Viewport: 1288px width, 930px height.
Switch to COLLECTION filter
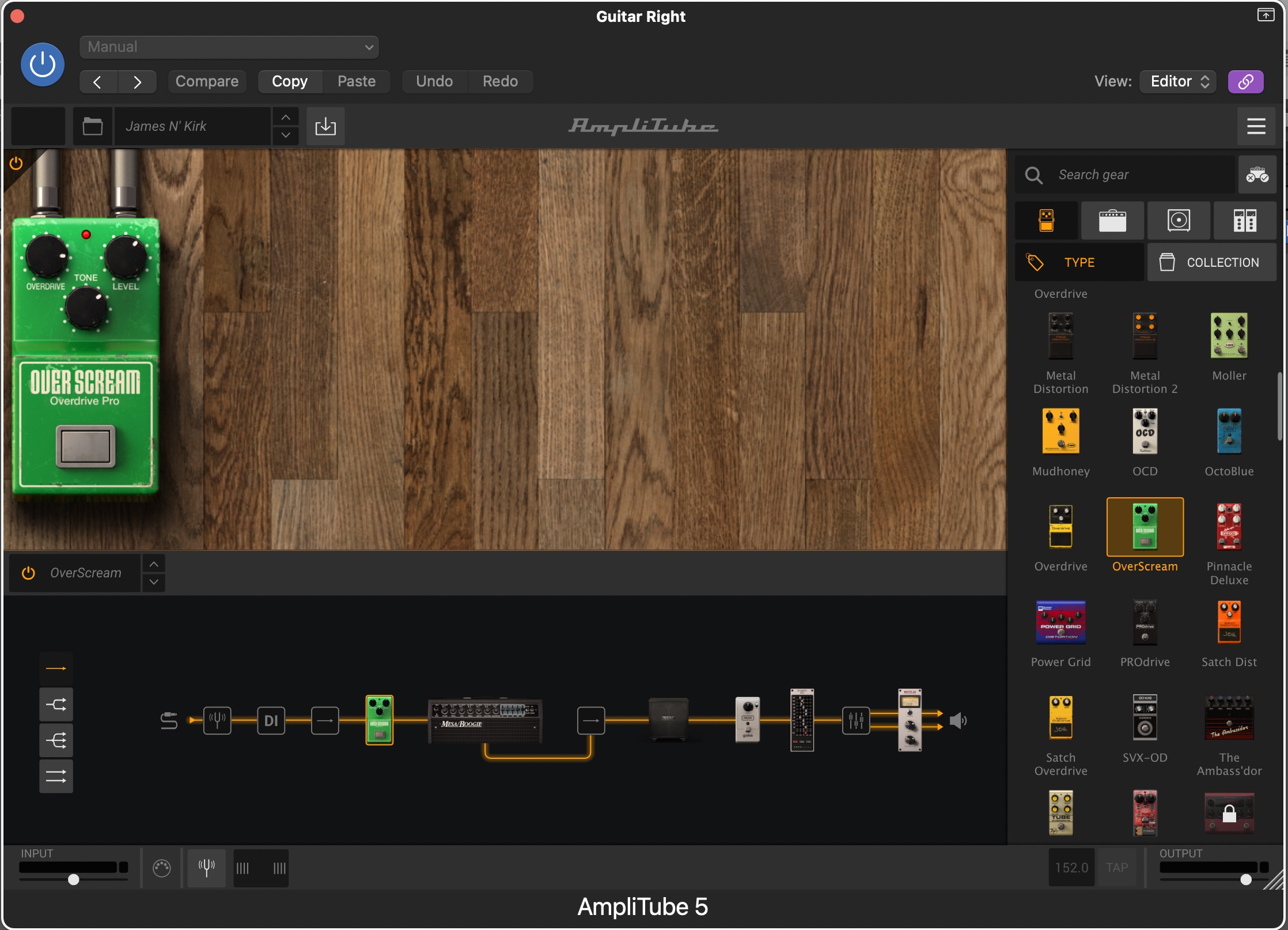point(1212,262)
